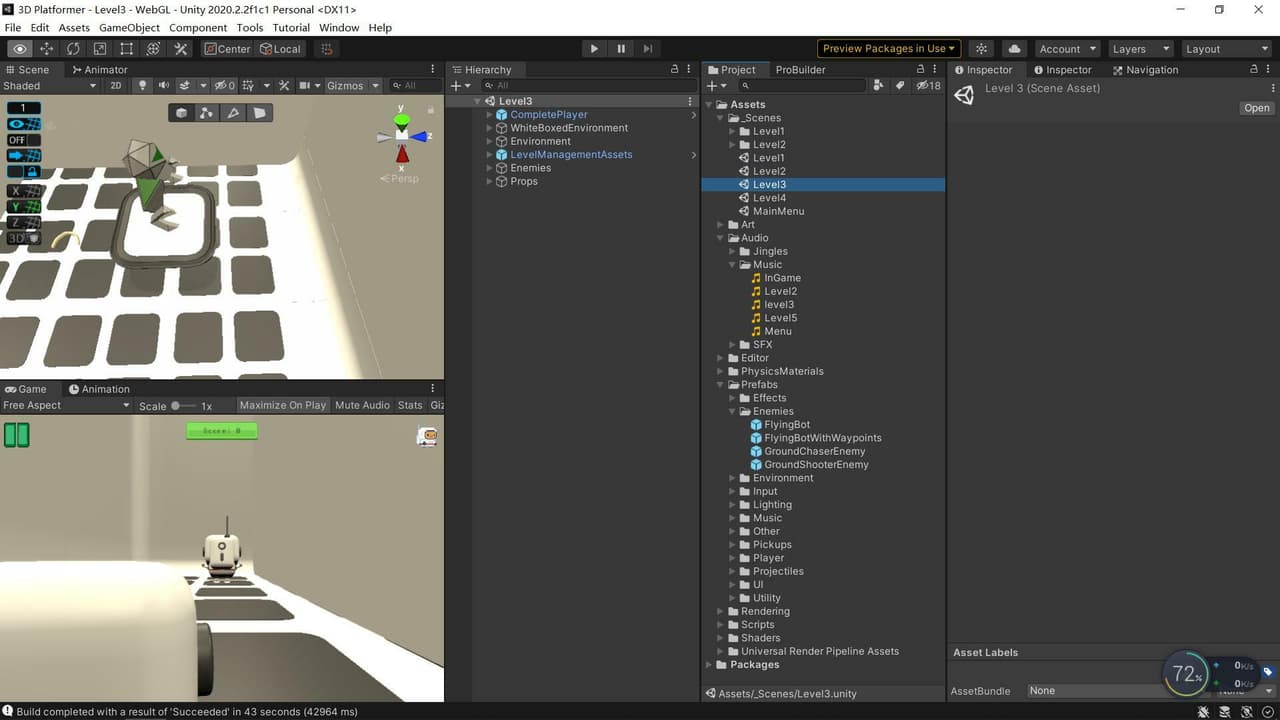Switch to the Animator tab
This screenshot has width=1280, height=720.
coord(99,69)
